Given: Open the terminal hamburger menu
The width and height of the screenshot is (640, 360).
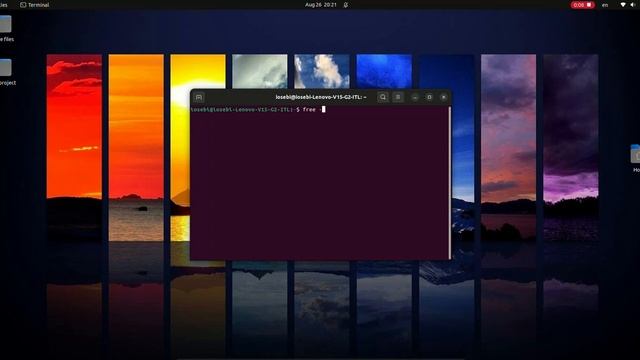Looking at the screenshot, I should 398,97.
